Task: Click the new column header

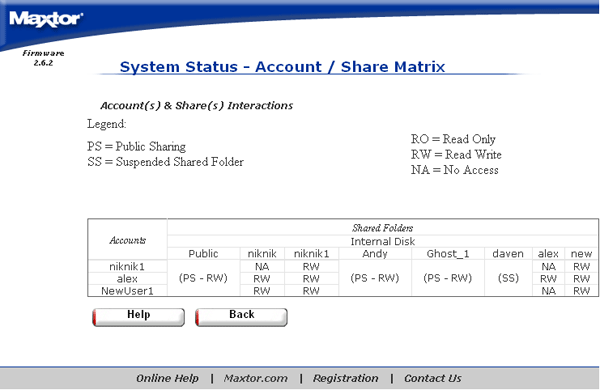Action: 581,254
